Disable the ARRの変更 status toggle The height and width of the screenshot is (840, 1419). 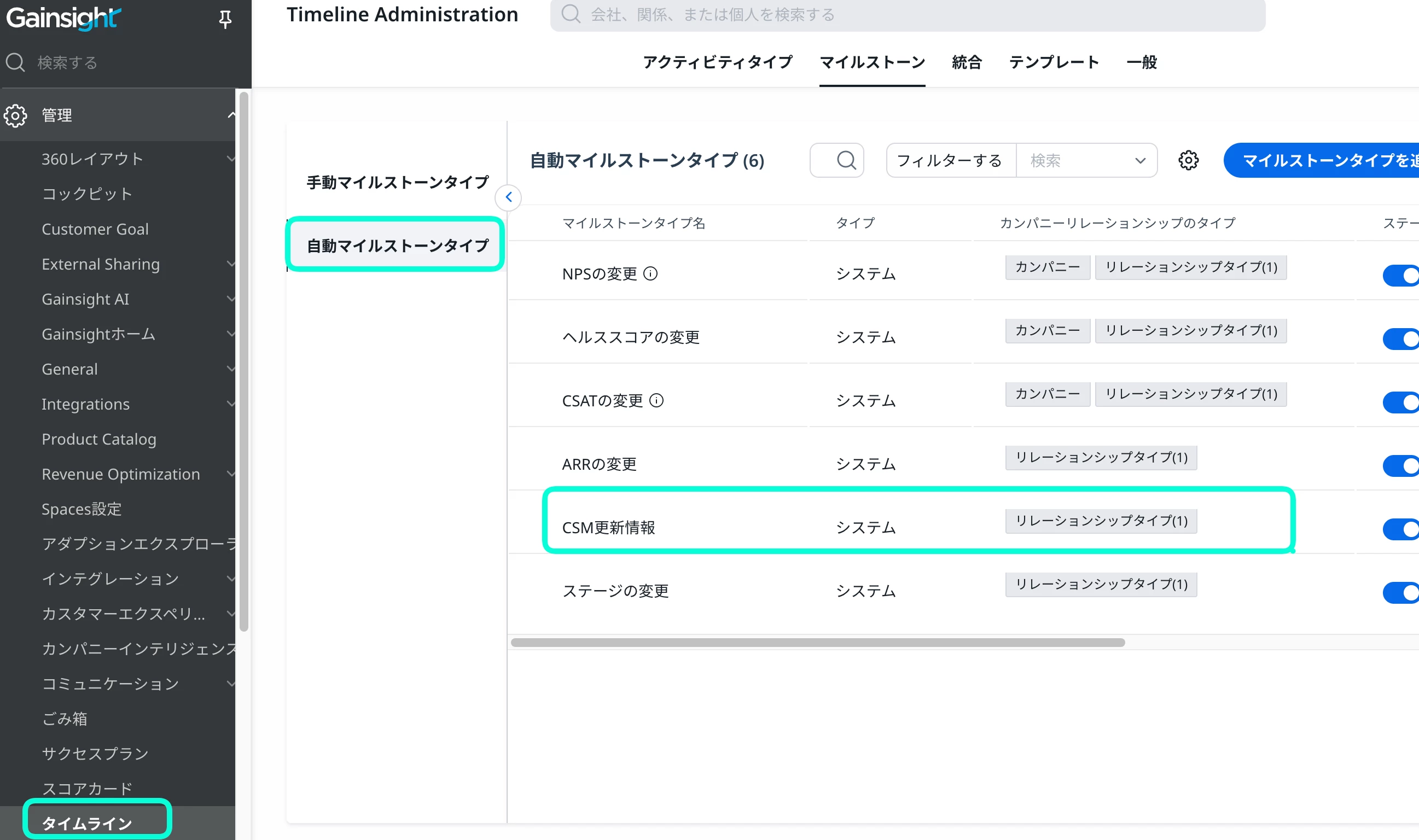[x=1401, y=466]
